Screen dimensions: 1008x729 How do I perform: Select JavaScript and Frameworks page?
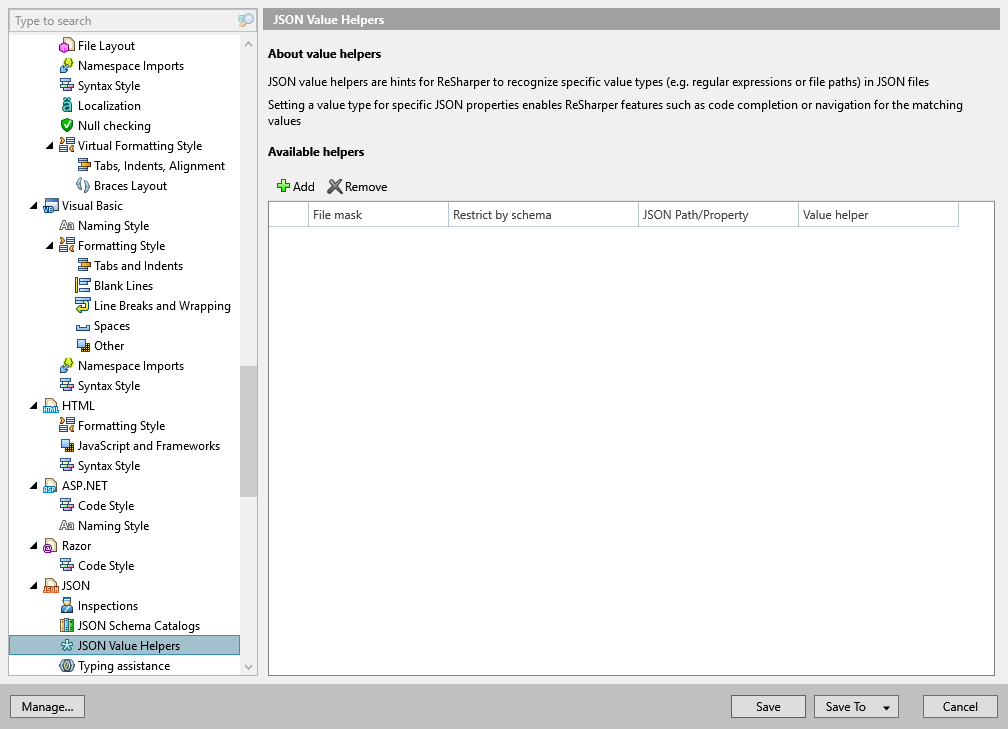(x=149, y=446)
